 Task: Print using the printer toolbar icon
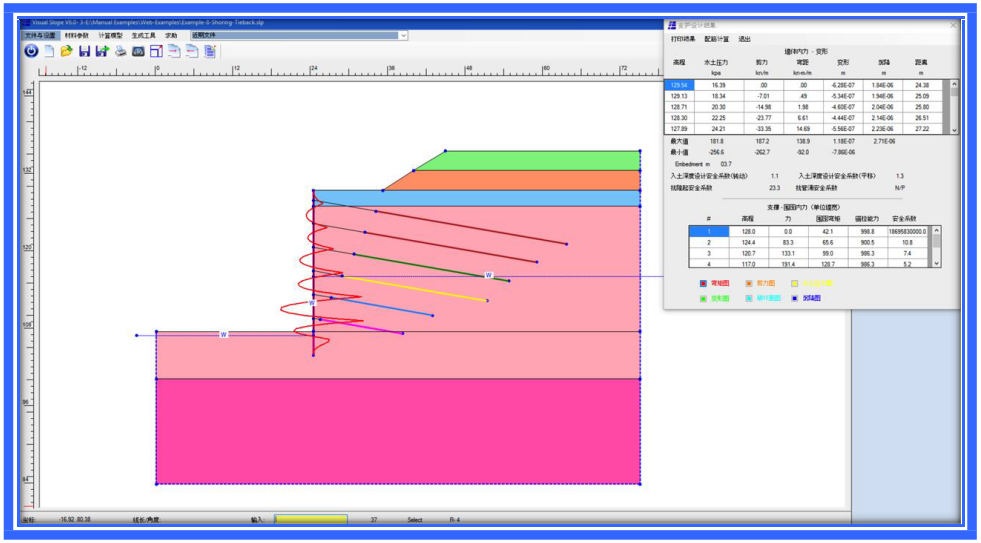click(x=120, y=51)
